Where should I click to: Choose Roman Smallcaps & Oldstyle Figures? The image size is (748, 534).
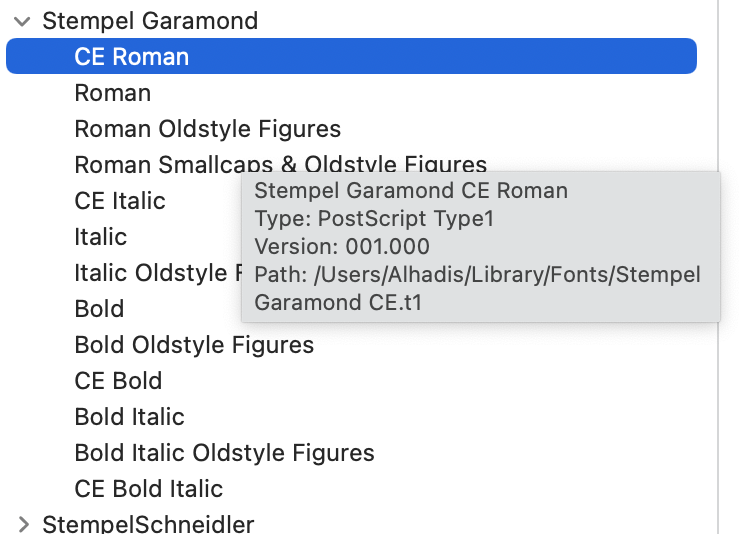(x=280, y=164)
